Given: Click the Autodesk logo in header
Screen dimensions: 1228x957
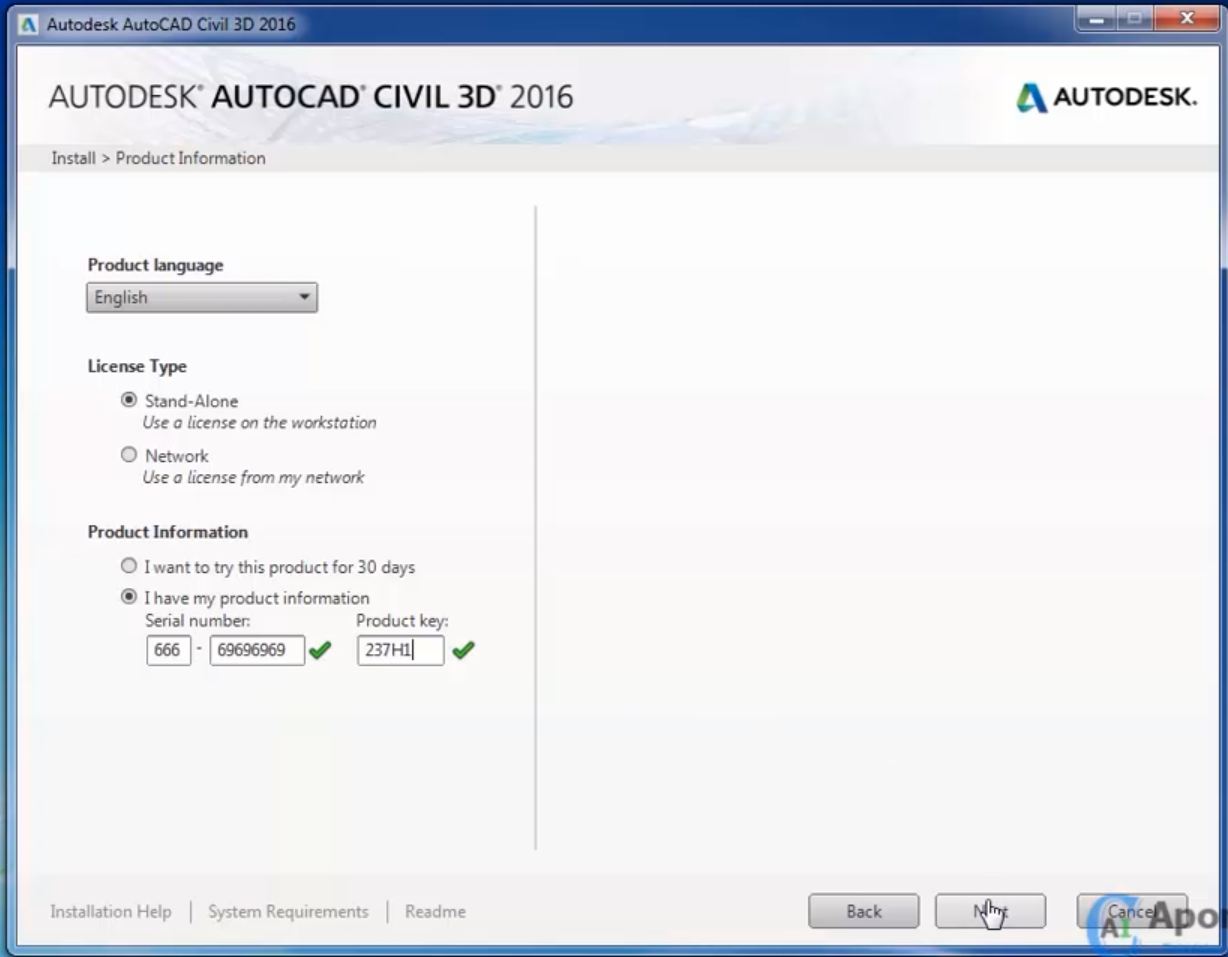Looking at the screenshot, I should pyautogui.click(x=1106, y=97).
